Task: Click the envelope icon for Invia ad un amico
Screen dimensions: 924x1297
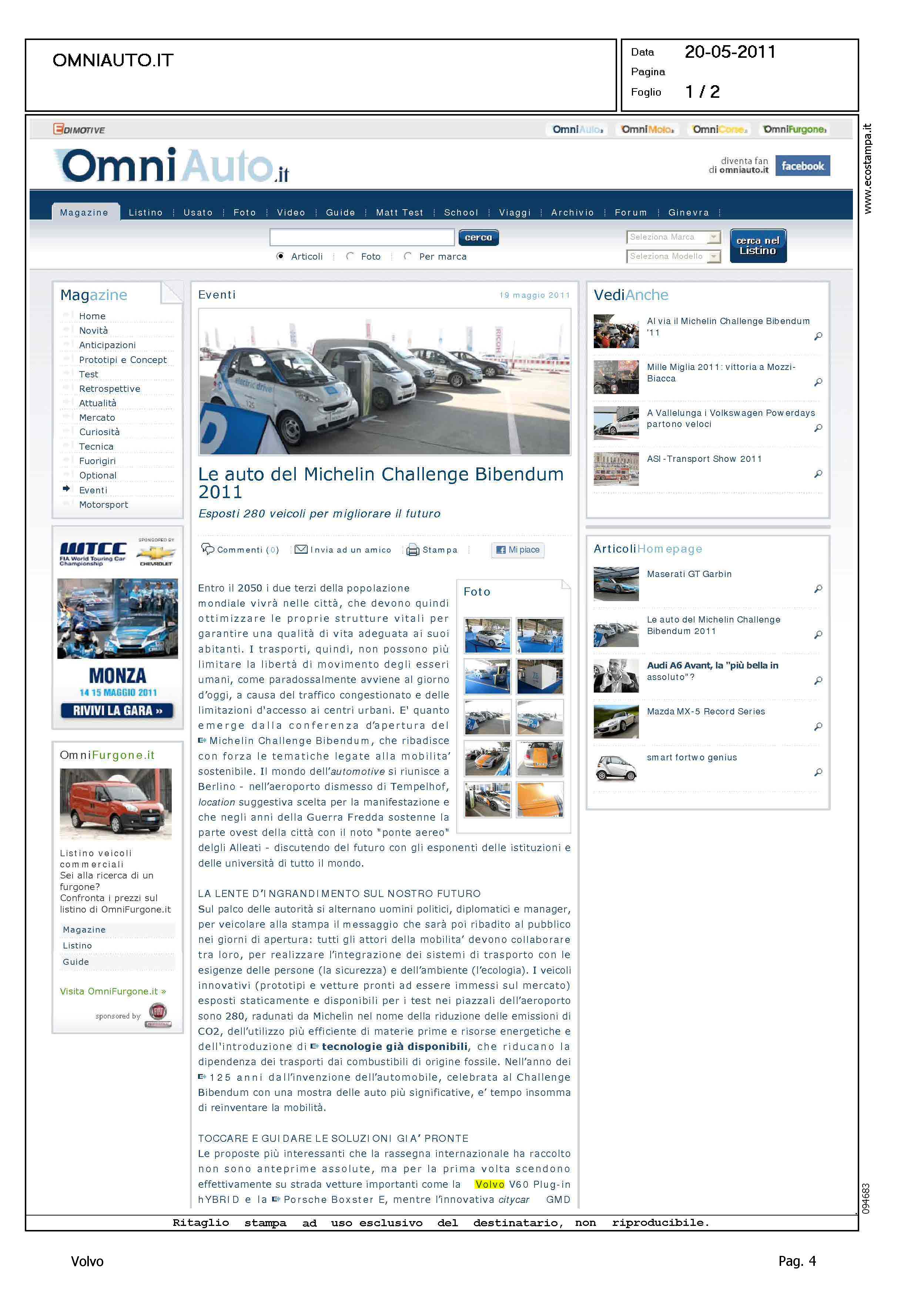Action: [x=301, y=549]
